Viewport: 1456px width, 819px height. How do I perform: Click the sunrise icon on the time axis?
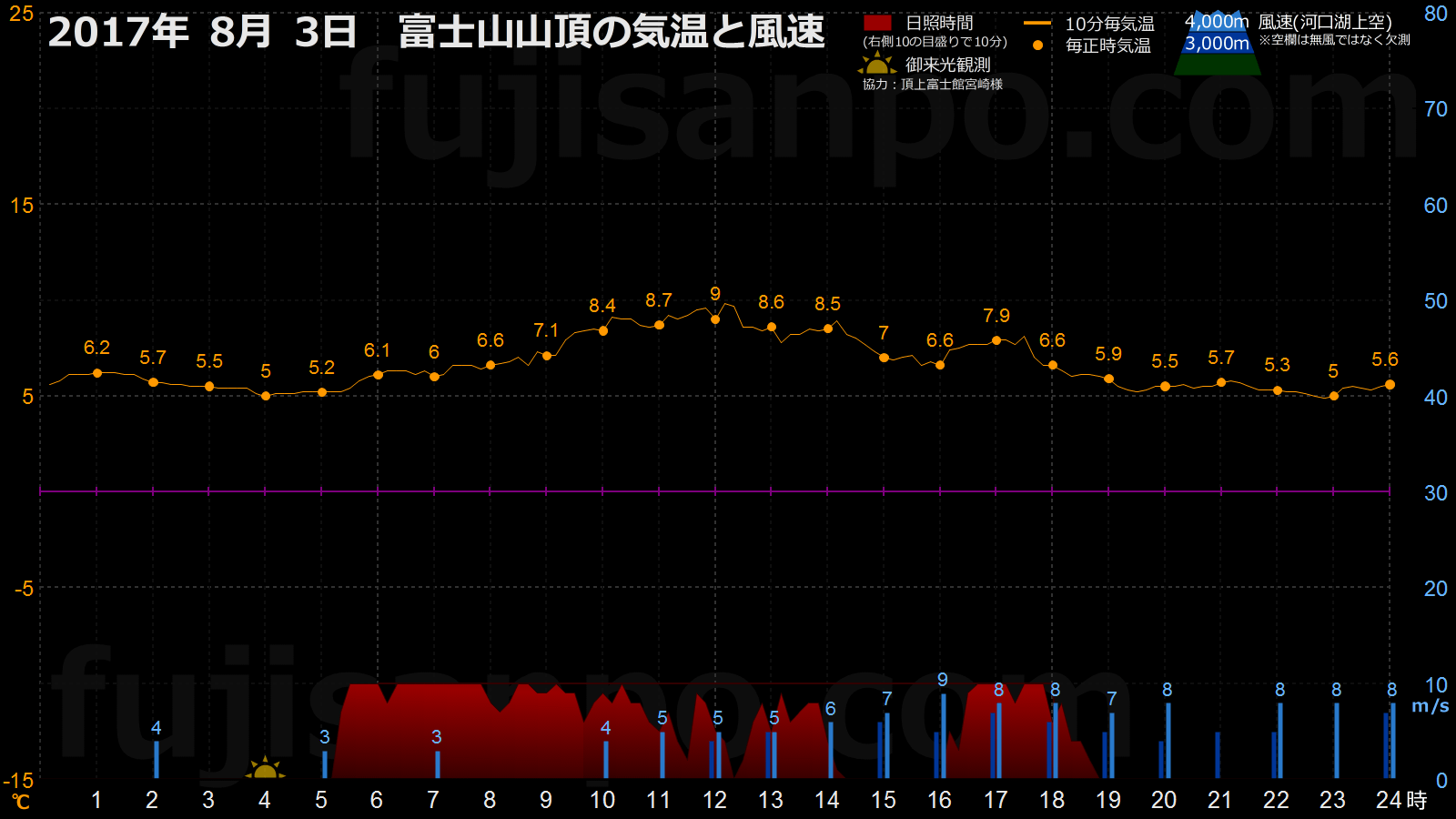pos(265,769)
